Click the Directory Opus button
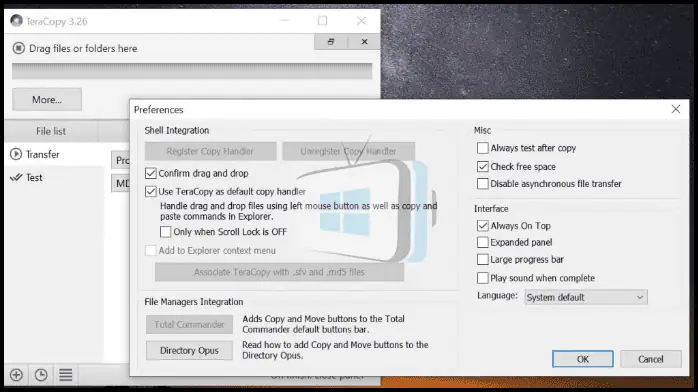The image size is (698, 392). [189, 351]
